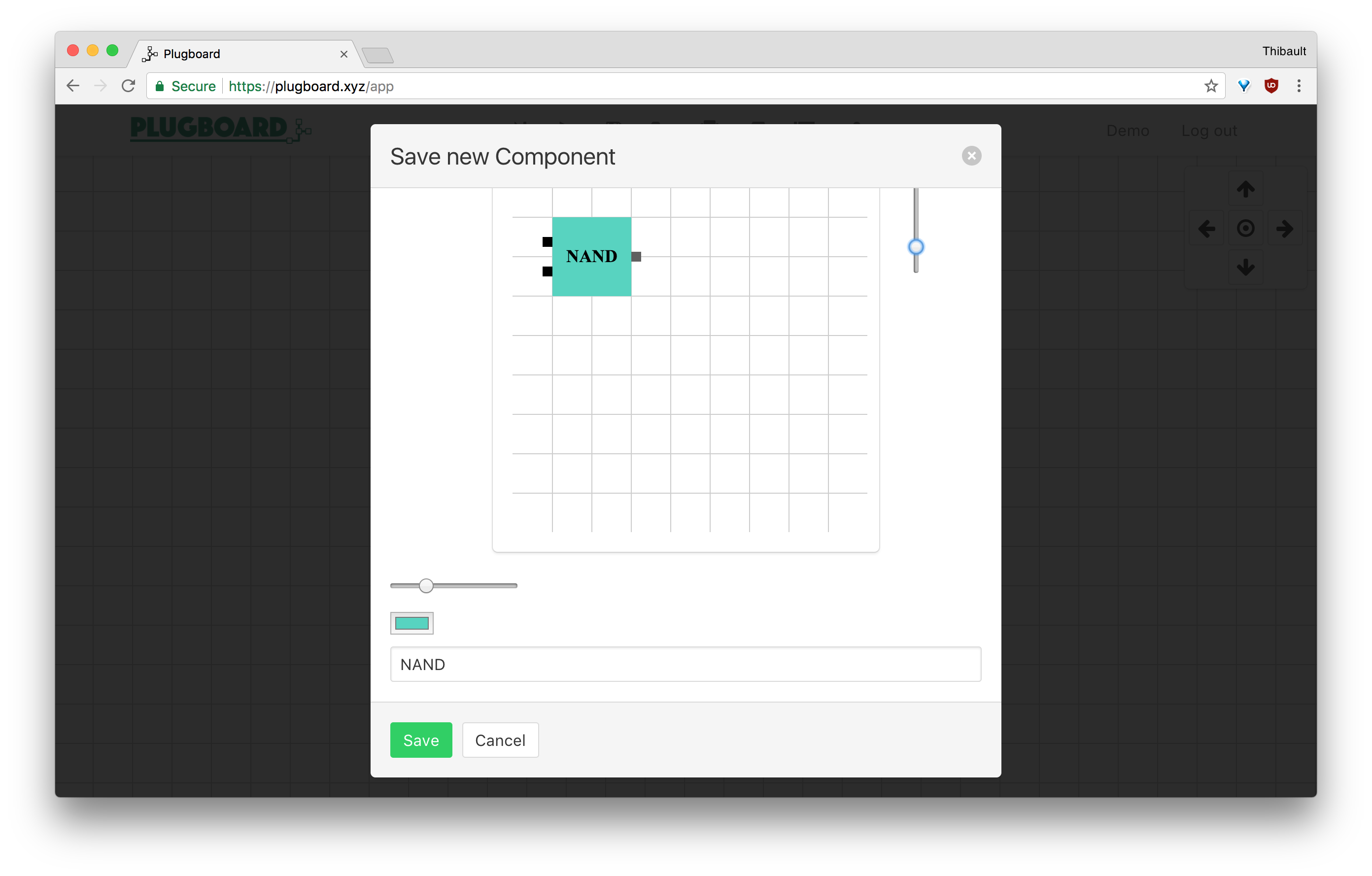Screen dimensions: 1372x876
Task: Open the Chrome three-dot menu
Action: click(1299, 86)
